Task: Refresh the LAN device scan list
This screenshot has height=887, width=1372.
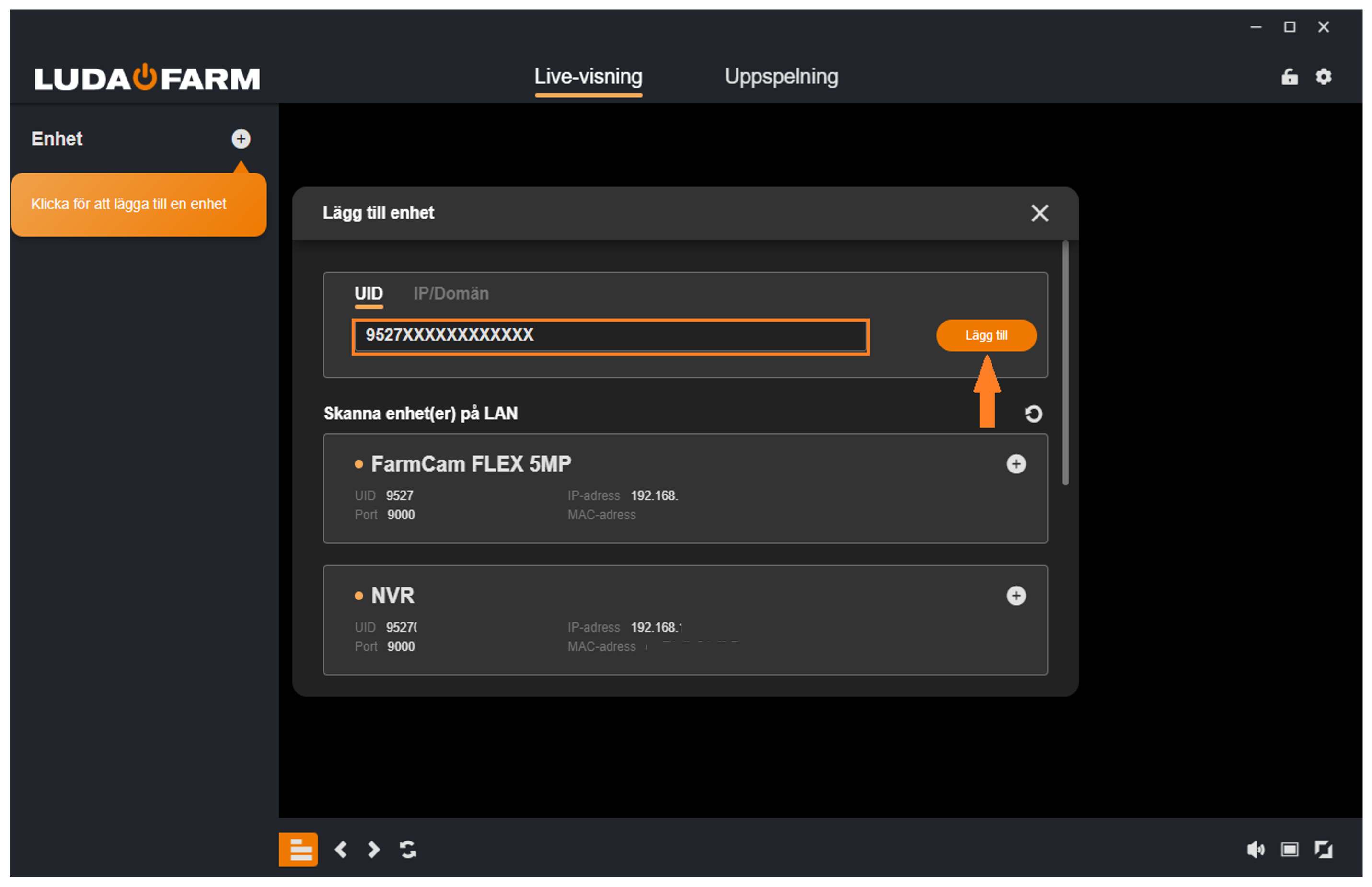Action: pos(1033,414)
